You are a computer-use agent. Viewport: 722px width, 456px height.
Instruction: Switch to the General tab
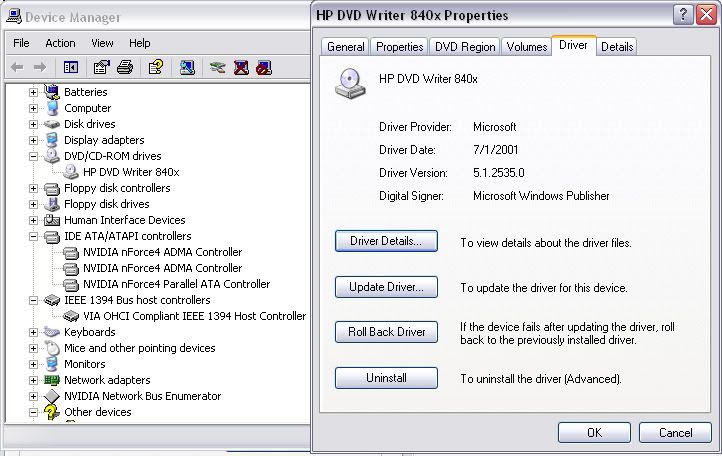(x=345, y=47)
